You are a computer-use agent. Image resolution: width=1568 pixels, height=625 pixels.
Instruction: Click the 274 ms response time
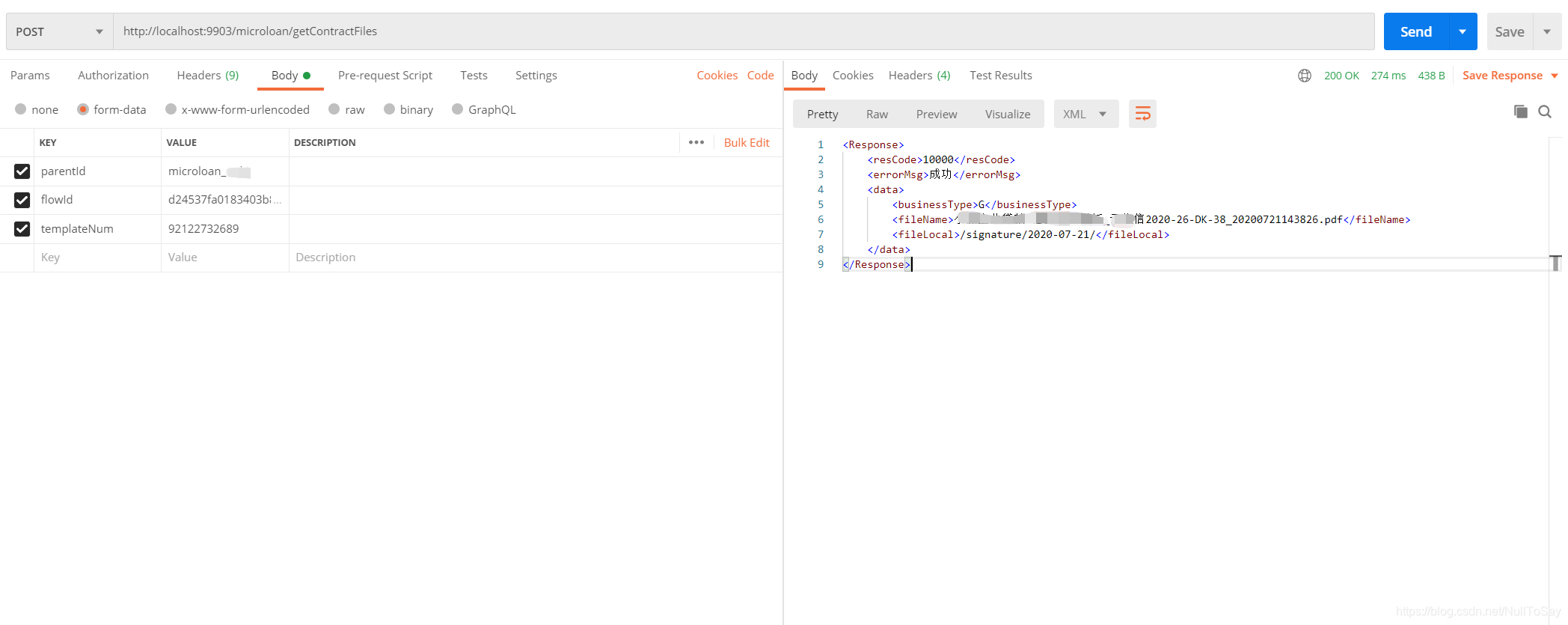pyautogui.click(x=1388, y=76)
